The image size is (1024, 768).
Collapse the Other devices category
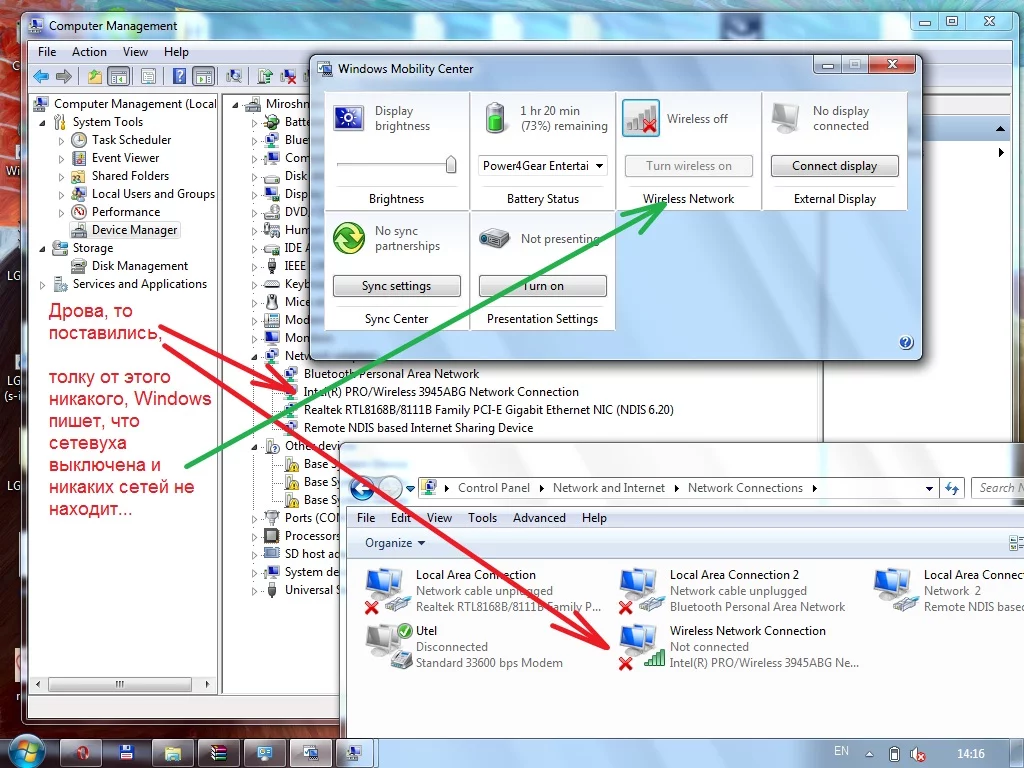click(254, 447)
